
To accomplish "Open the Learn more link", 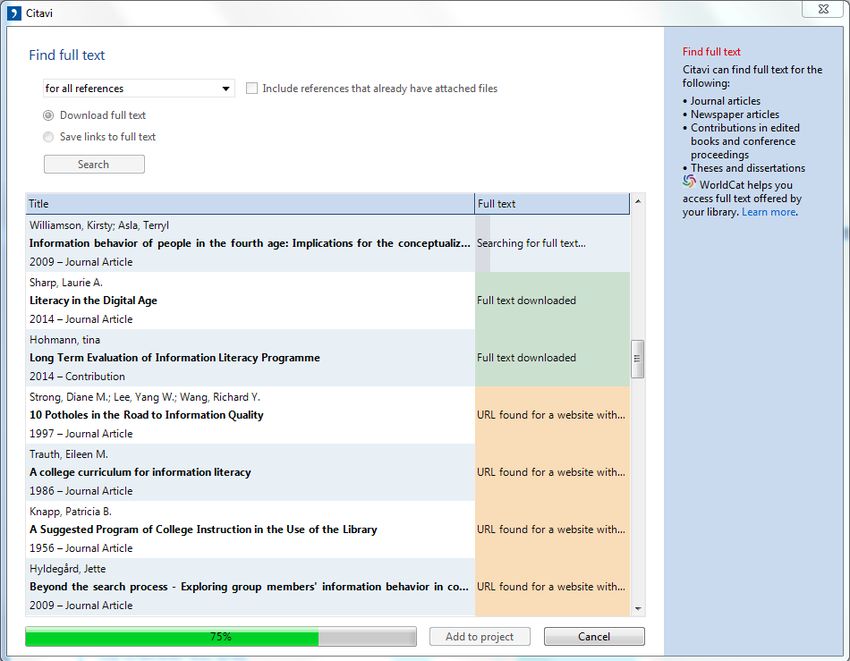I will click(x=769, y=212).
